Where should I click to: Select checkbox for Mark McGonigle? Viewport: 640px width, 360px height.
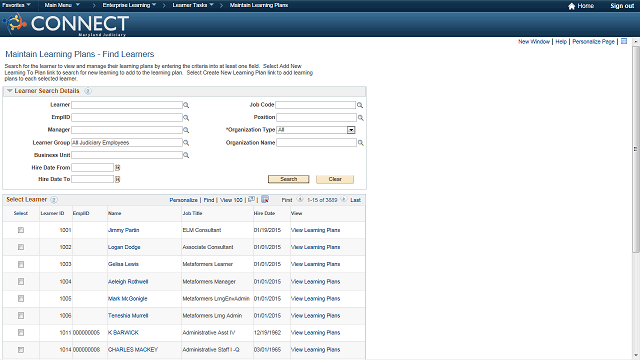coord(21,299)
